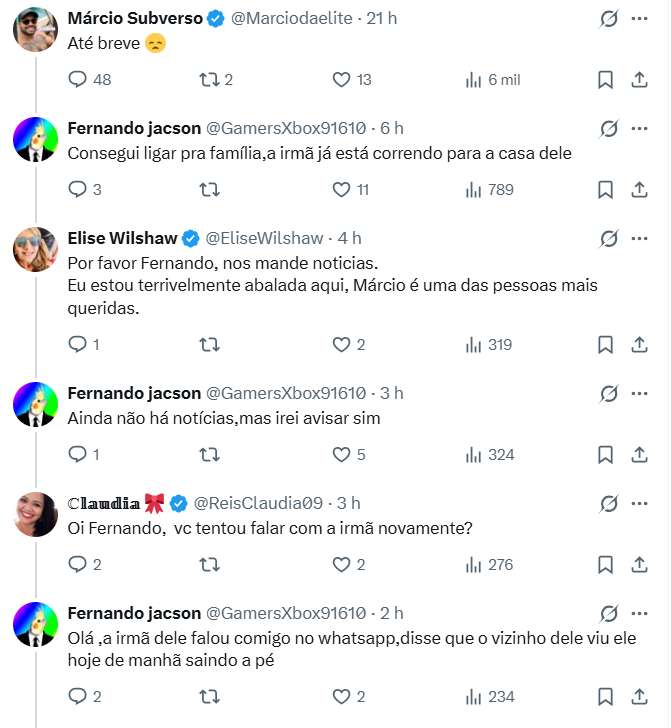Like Márcio Subverso's "Até breve" post
This screenshot has height=728, width=671.
click(x=342, y=80)
